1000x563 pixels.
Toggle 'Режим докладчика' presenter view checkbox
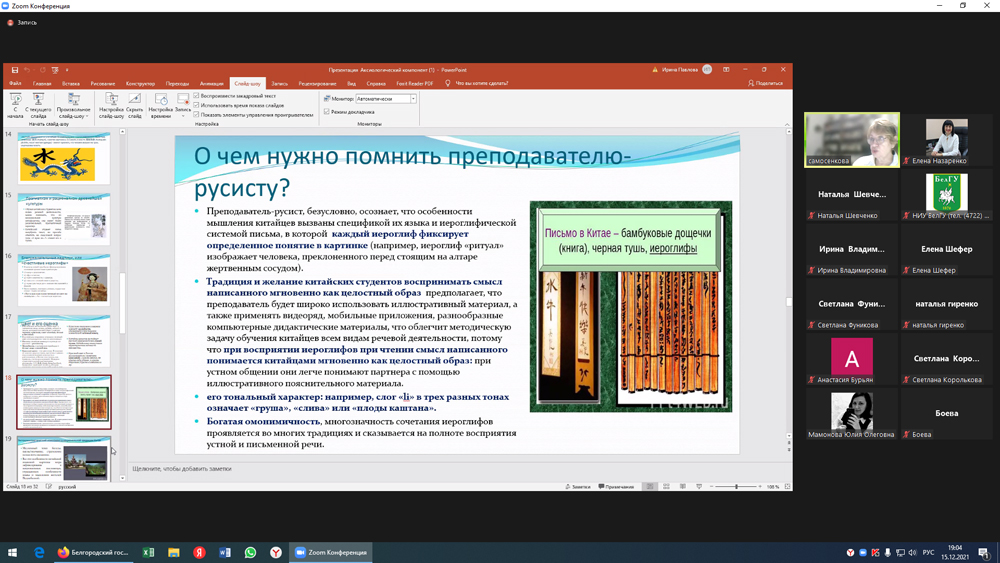pos(327,112)
